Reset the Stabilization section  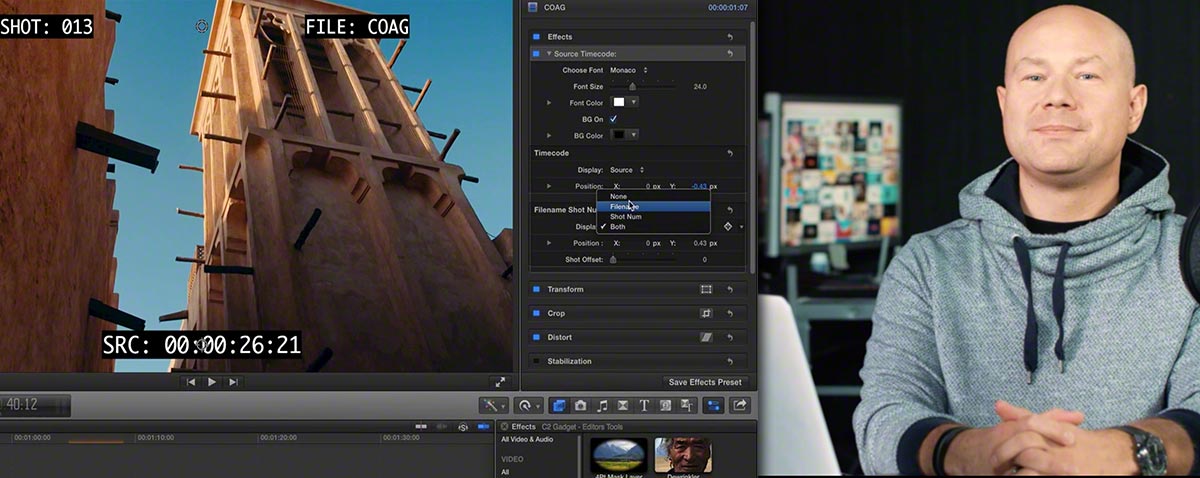(x=731, y=361)
